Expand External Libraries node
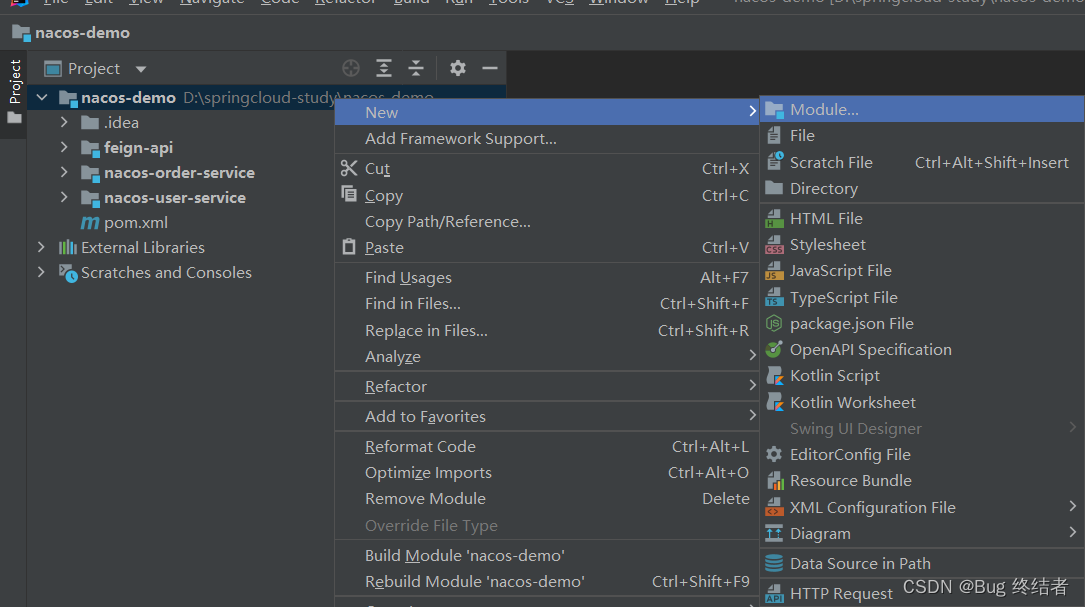This screenshot has height=607, width=1085. coord(41,246)
